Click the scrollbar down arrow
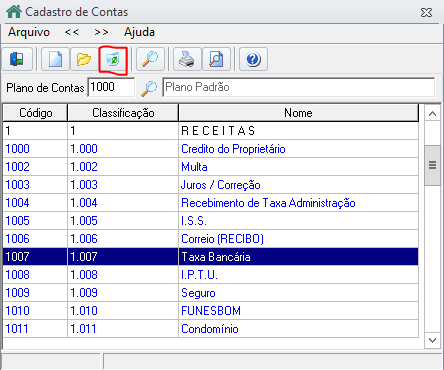444x370 pixels. [x=432, y=340]
